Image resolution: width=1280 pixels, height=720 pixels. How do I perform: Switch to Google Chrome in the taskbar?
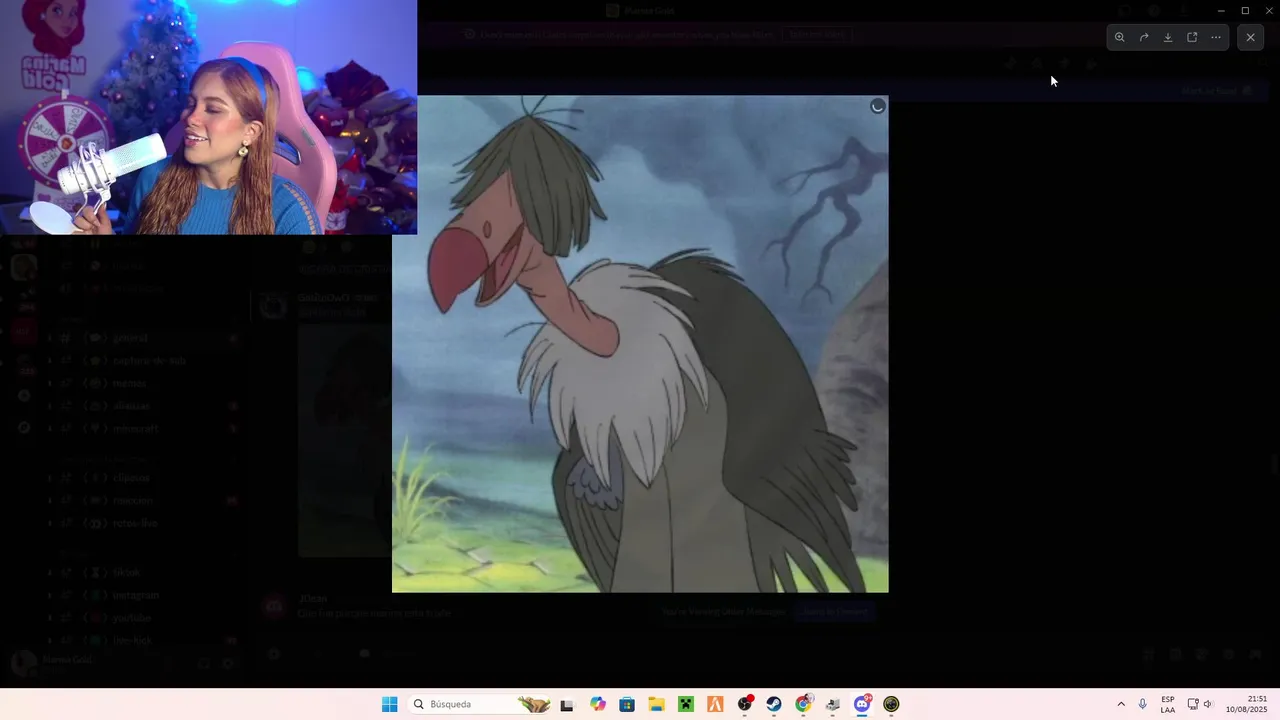(x=803, y=704)
